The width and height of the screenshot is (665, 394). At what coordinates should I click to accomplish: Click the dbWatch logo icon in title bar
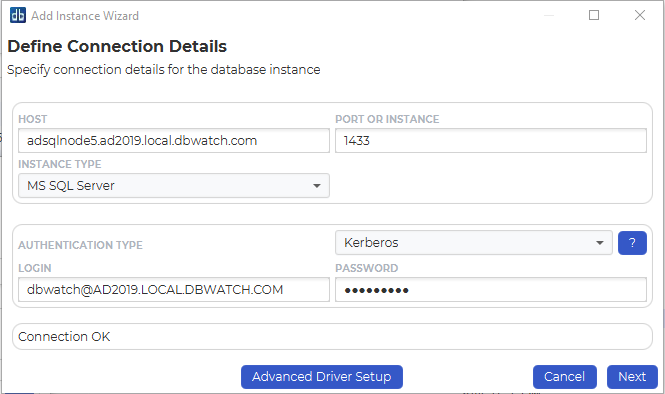tap(18, 16)
